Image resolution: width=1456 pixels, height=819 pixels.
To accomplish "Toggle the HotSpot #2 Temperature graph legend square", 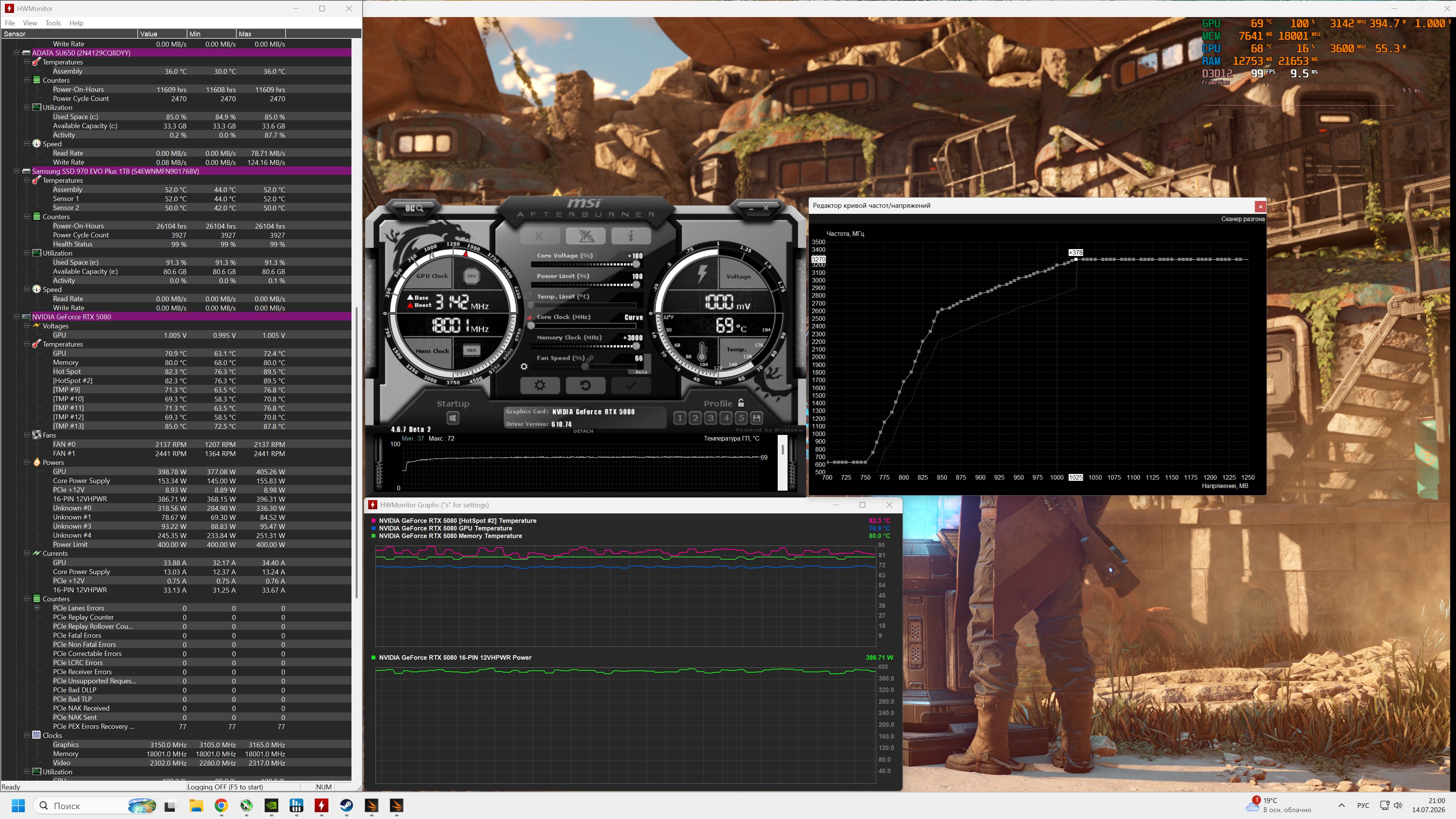I will pyautogui.click(x=373, y=521).
